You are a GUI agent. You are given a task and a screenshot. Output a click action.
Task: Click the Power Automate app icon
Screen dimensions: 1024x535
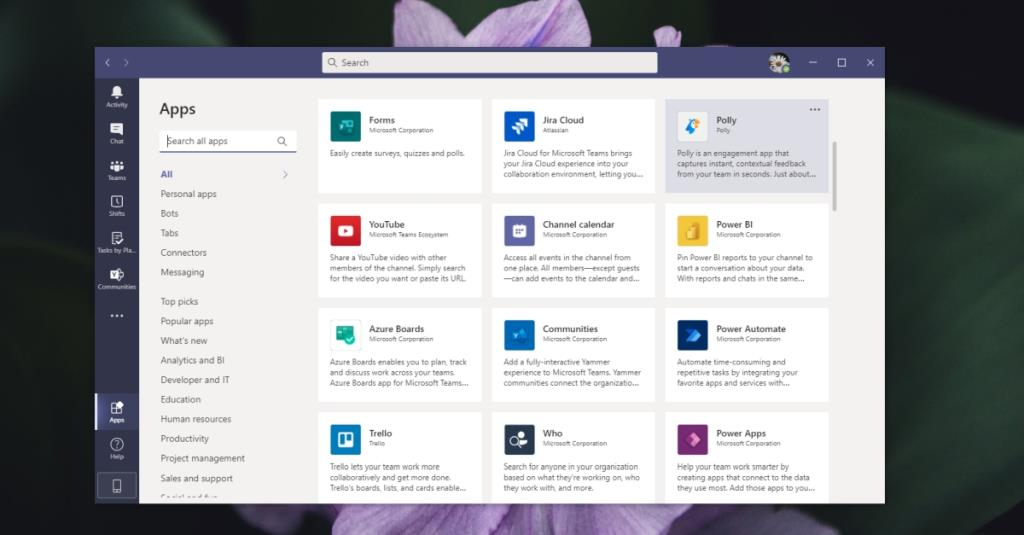click(x=692, y=335)
